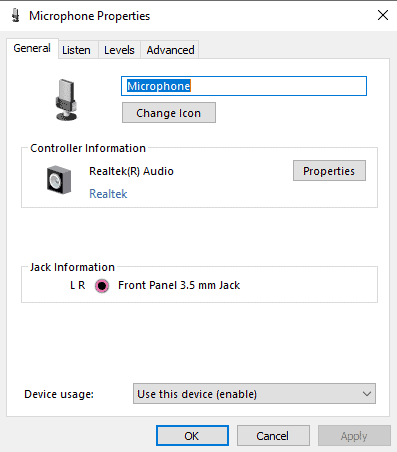Switch to the Advanced tab
Screen dimensions: 397x452
(170, 50)
